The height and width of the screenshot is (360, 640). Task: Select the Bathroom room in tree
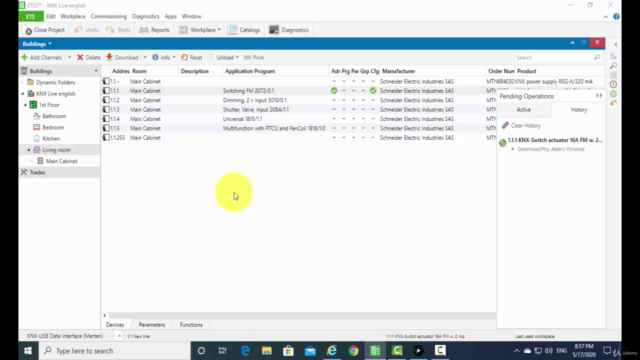click(x=54, y=116)
